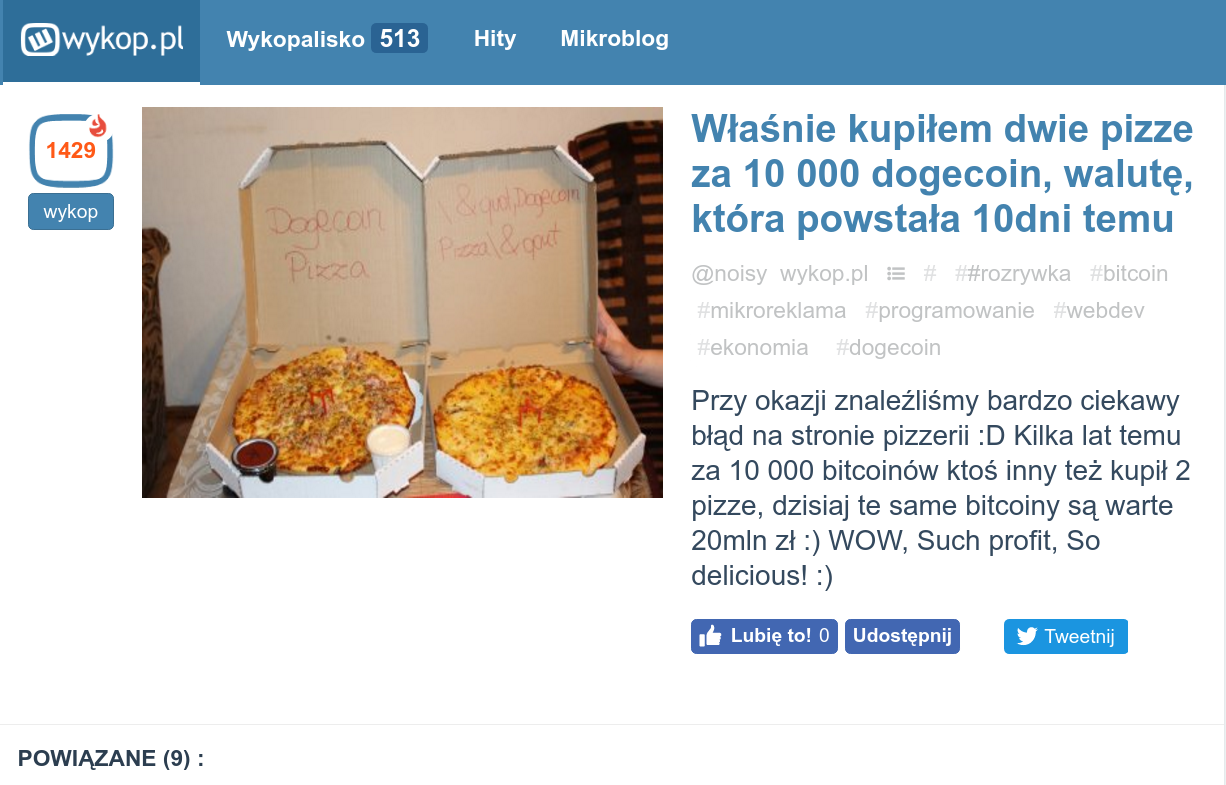Click the 513 Wykopalisko count badge
Viewport: 1226px width, 785px height.
(x=399, y=39)
